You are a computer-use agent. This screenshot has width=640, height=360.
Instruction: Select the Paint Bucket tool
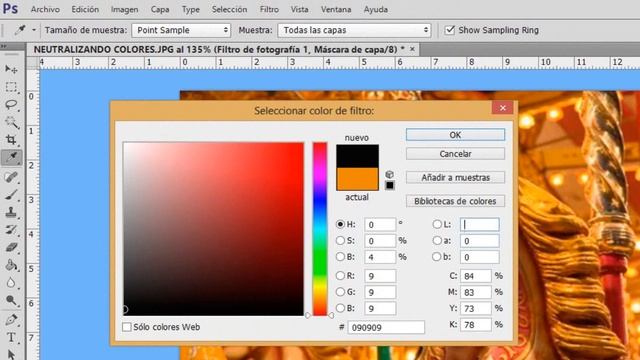click(11, 265)
